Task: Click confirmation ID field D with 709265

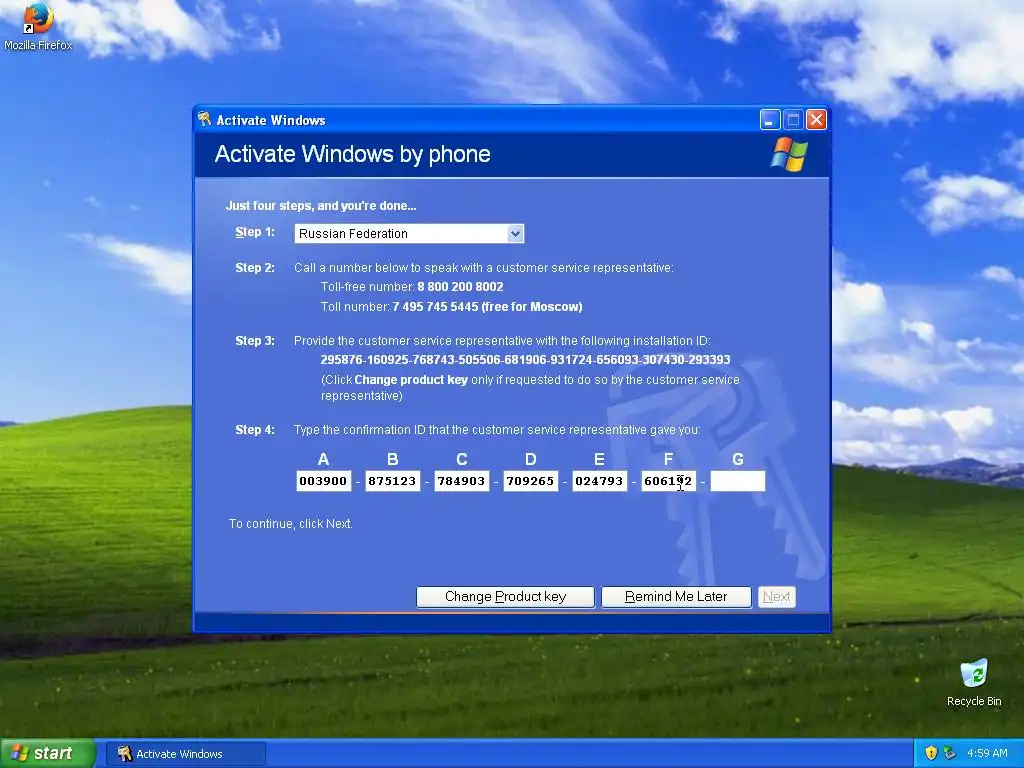Action: pos(530,481)
